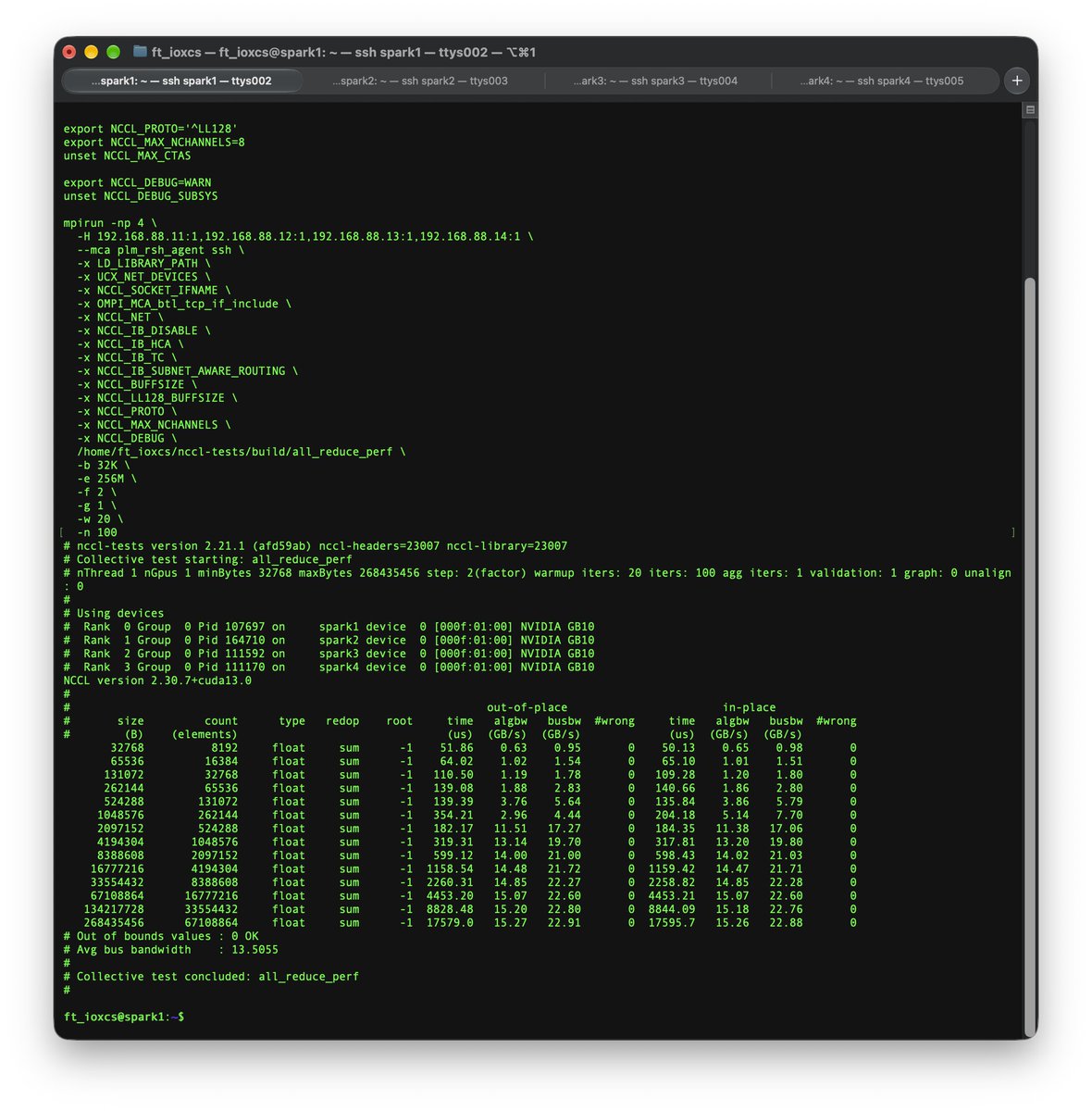This screenshot has width=1092, height=1111.
Task: Click the -x NCCL_LL128_BUFFSIZE line
Action: pos(157,398)
